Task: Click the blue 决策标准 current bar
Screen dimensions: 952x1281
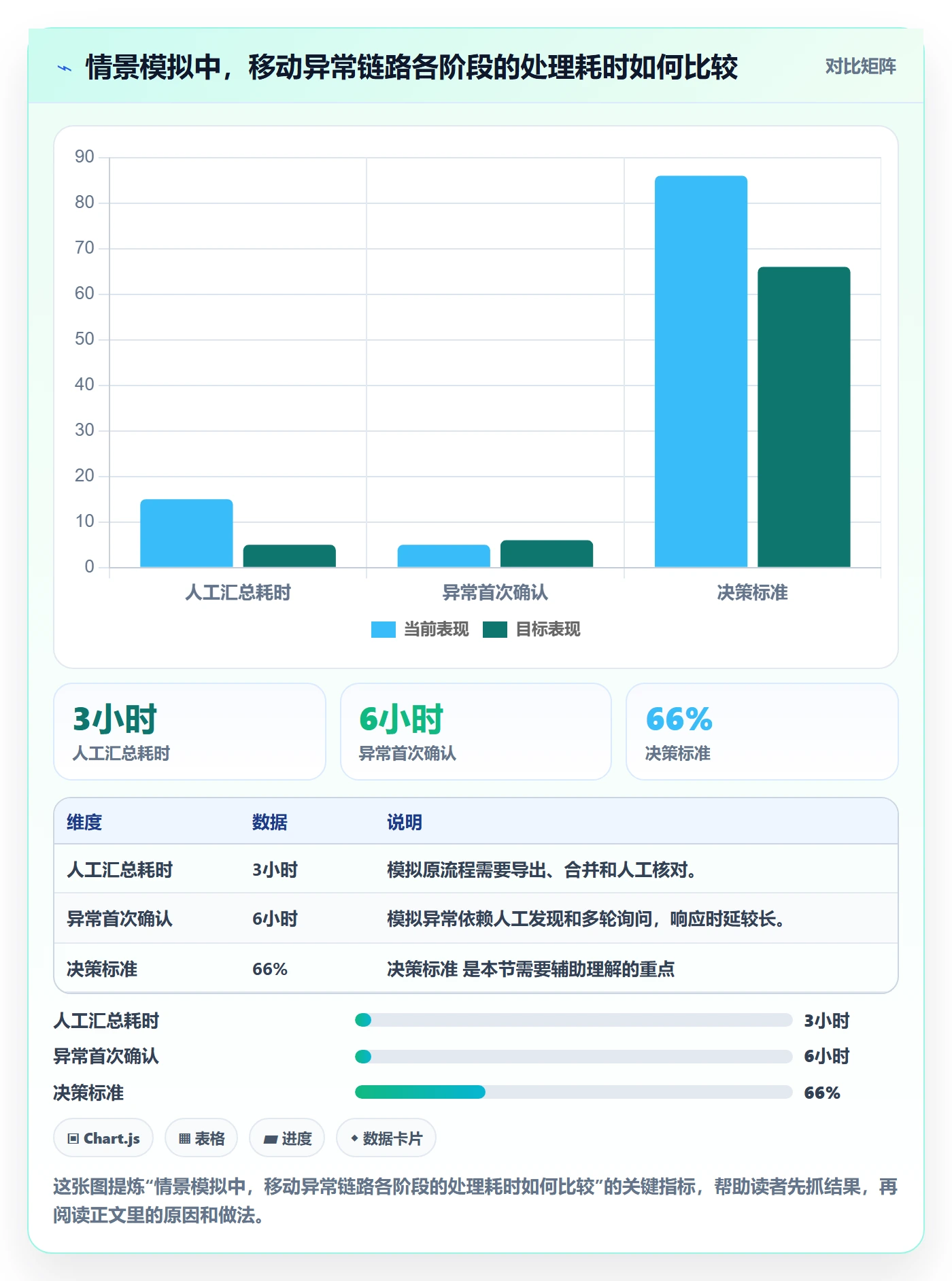Action: [x=701, y=371]
